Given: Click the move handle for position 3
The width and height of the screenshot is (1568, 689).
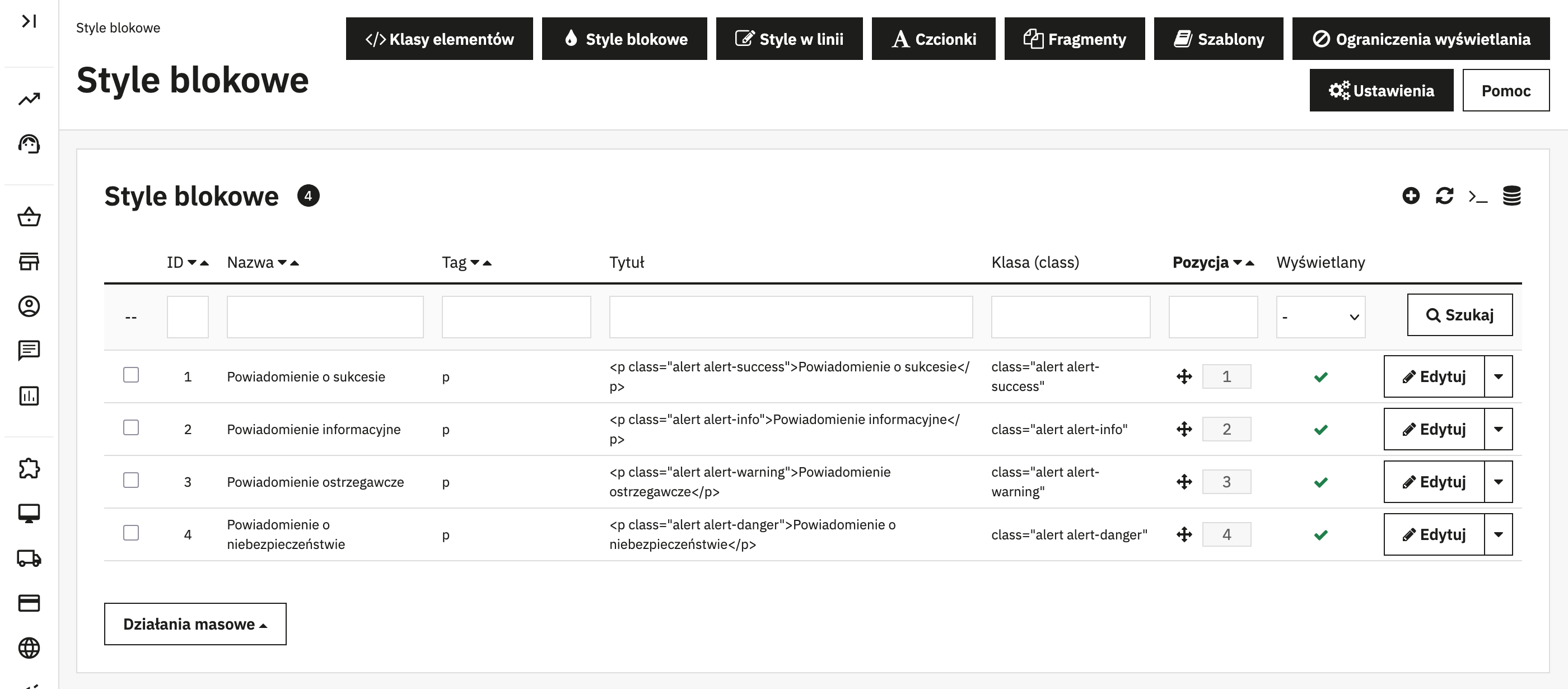Looking at the screenshot, I should coord(1184,482).
